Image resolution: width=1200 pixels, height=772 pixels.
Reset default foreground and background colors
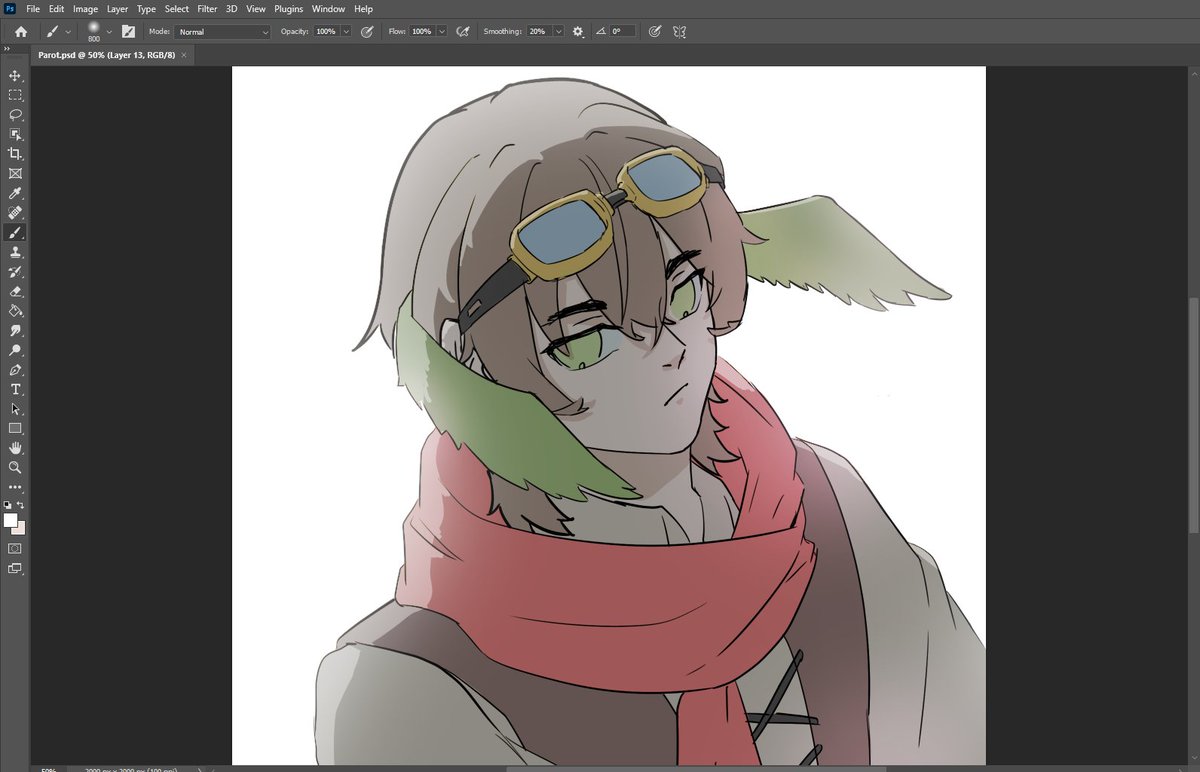(x=8, y=505)
